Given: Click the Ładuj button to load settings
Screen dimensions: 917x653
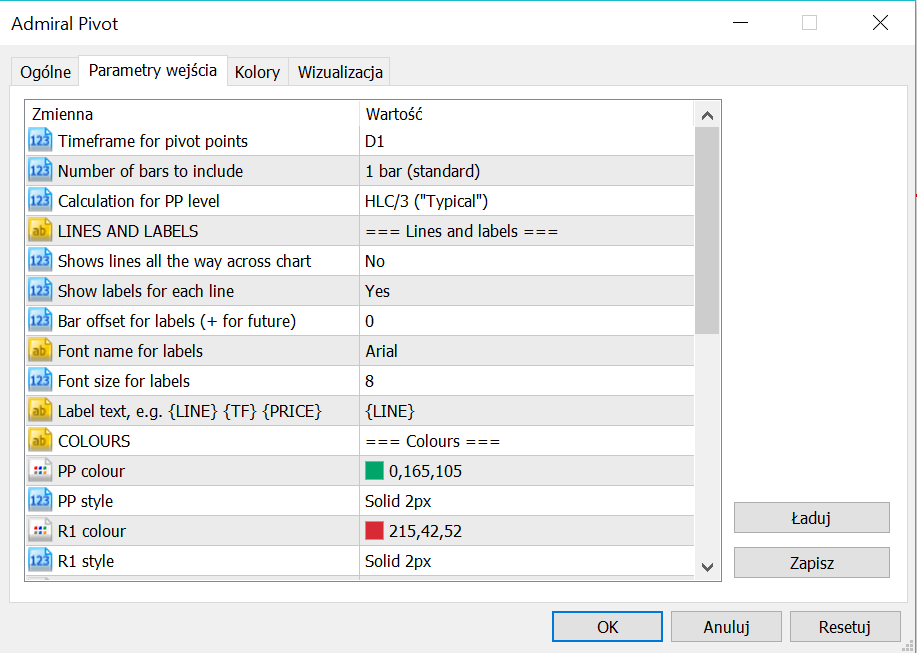Looking at the screenshot, I should tap(812, 518).
